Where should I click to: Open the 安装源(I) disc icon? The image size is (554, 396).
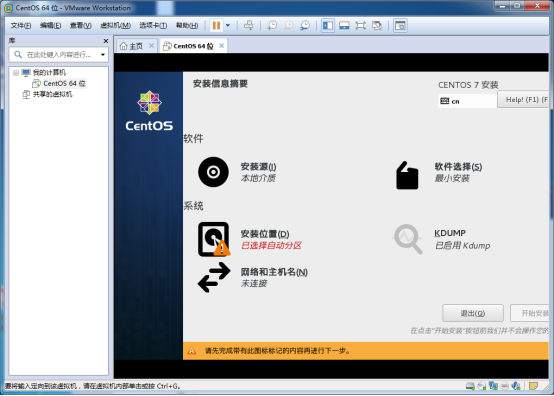pos(213,172)
